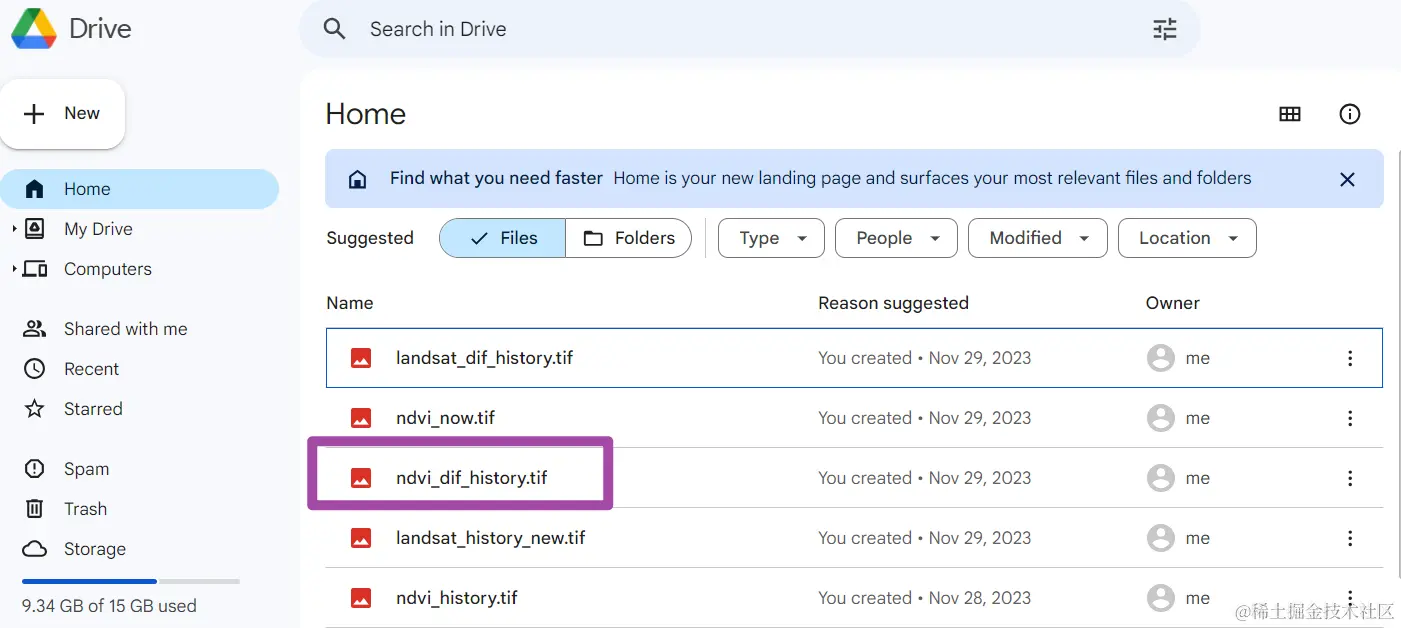Select the Folders suggested toggle

tap(629, 238)
